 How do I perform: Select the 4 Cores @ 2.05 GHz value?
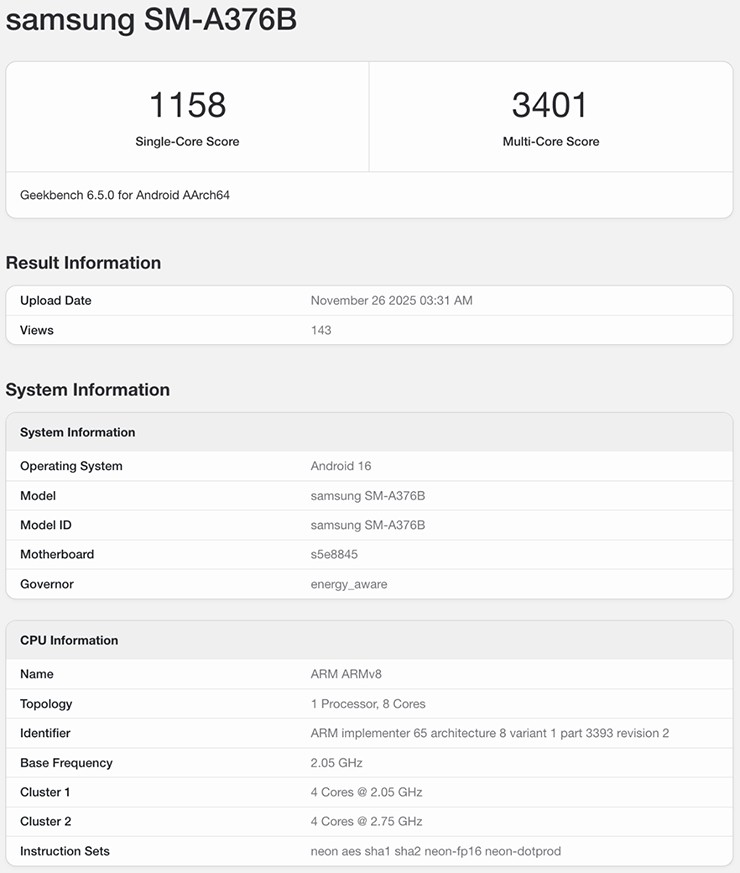(366, 792)
